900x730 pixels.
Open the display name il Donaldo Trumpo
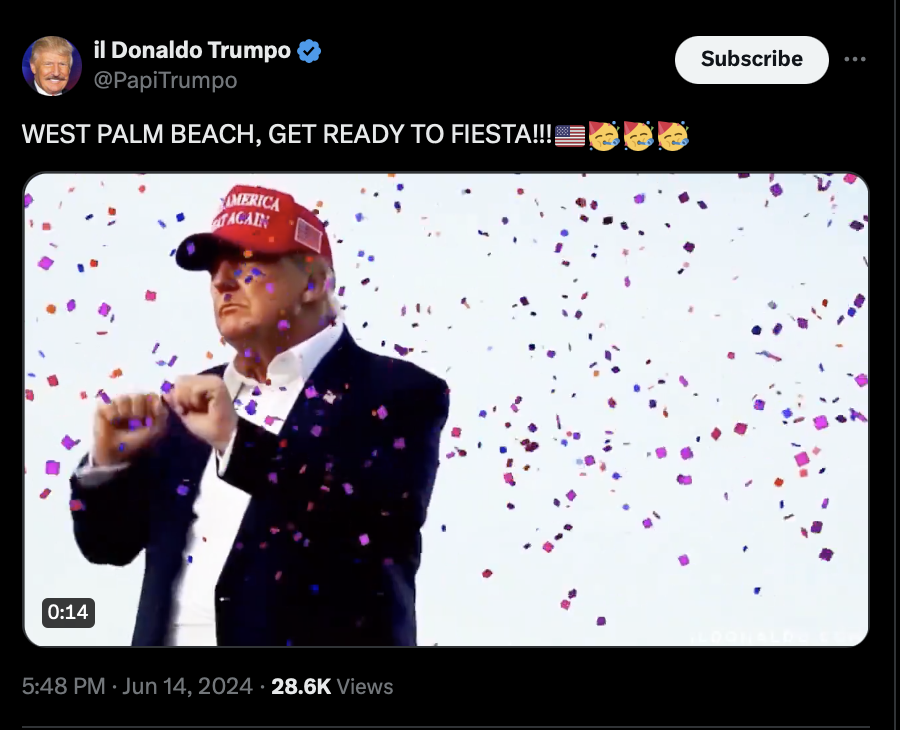(192, 51)
